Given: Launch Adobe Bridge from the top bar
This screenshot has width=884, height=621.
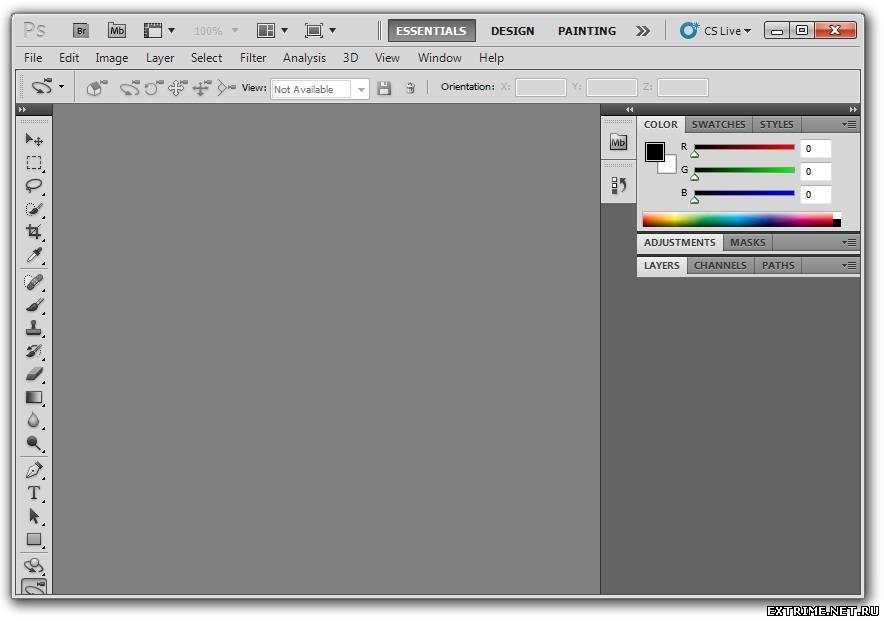Looking at the screenshot, I should pos(81,31).
